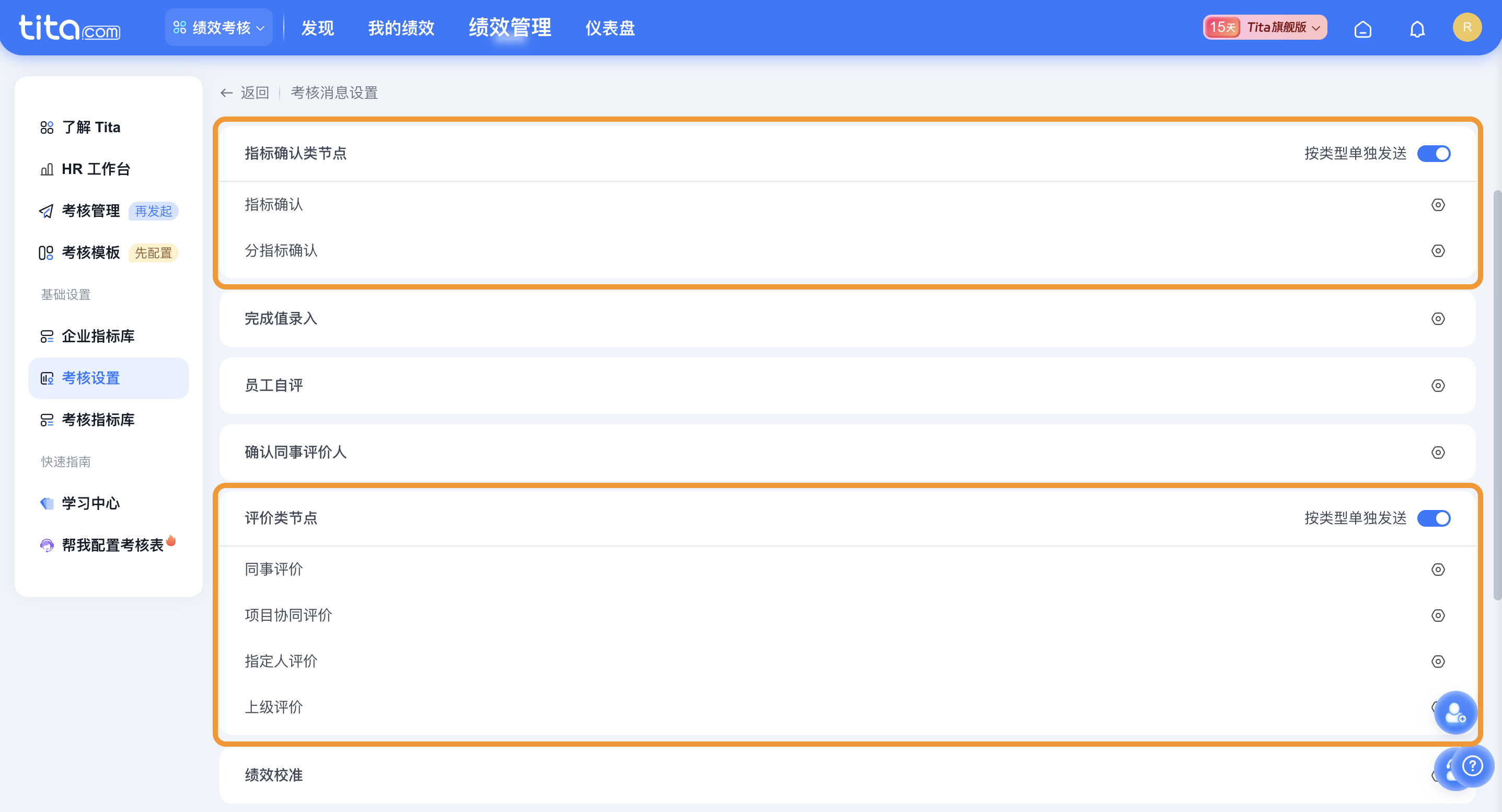Open 仪表盘 from the top navigation
1502x812 pixels.
click(x=610, y=27)
